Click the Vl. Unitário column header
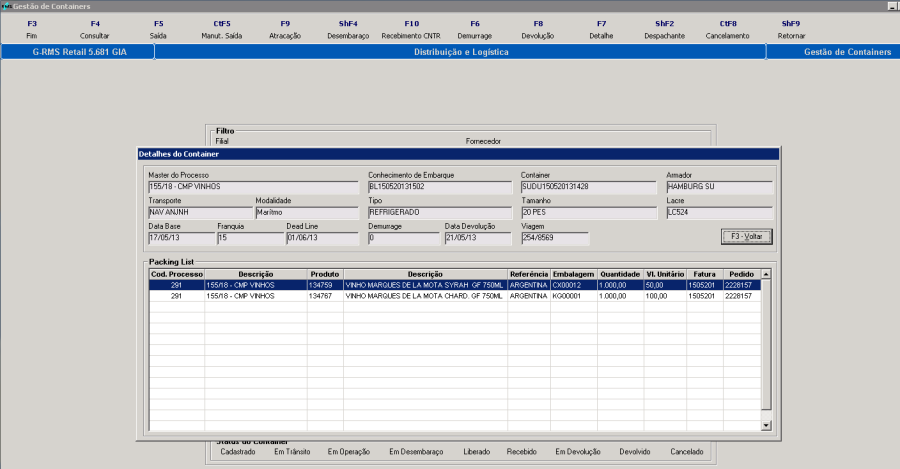This screenshot has width=900, height=469. (665, 274)
